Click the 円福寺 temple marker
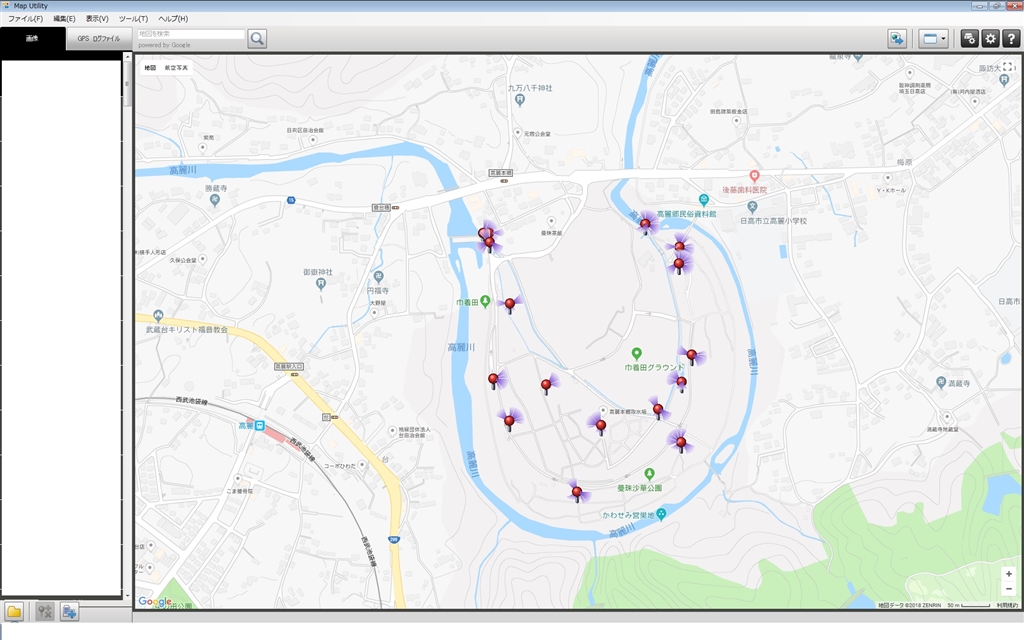 378,276
